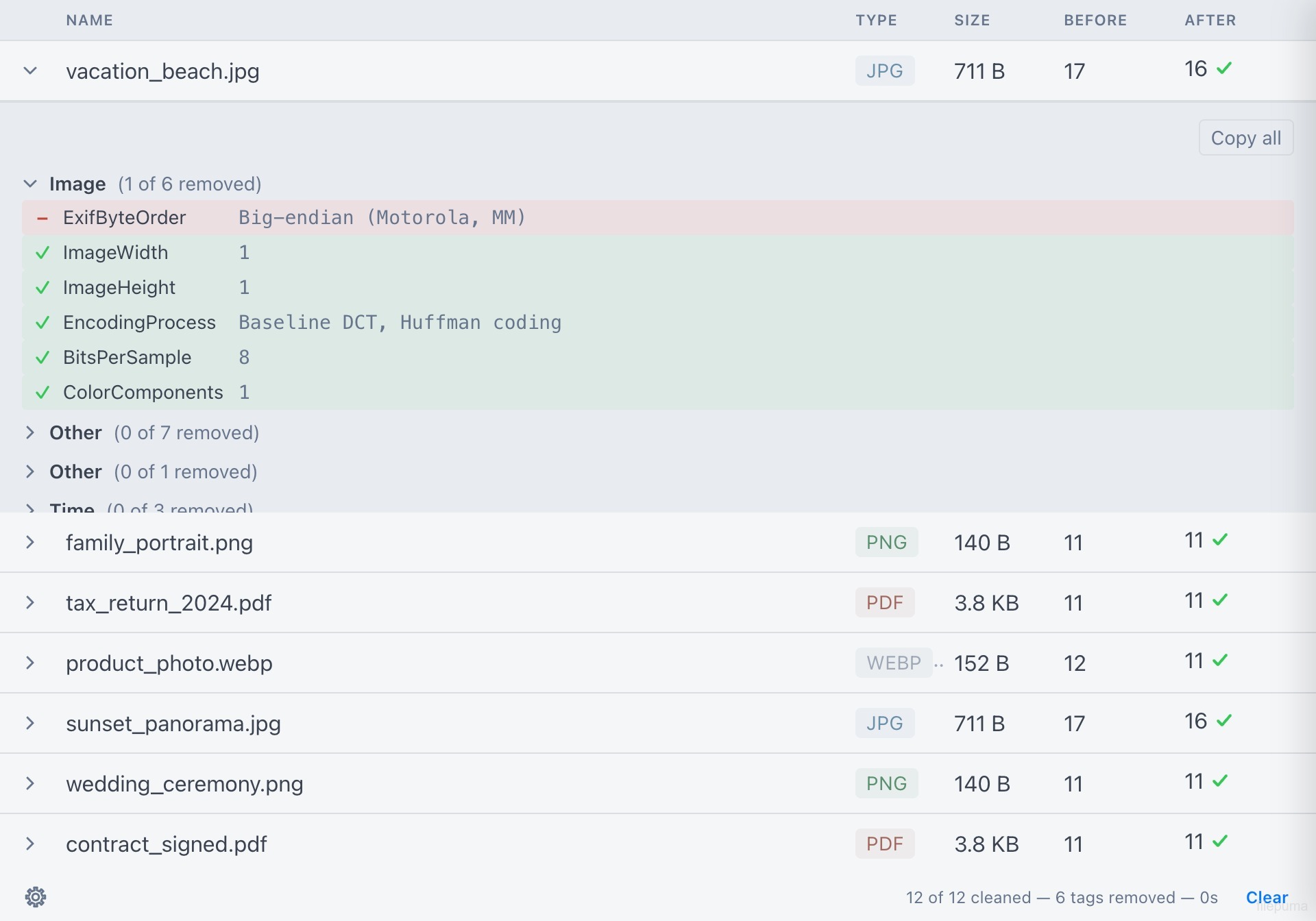Collapse the vacation_beach.jpg row
Viewport: 1316px width, 921px height.
(30, 71)
